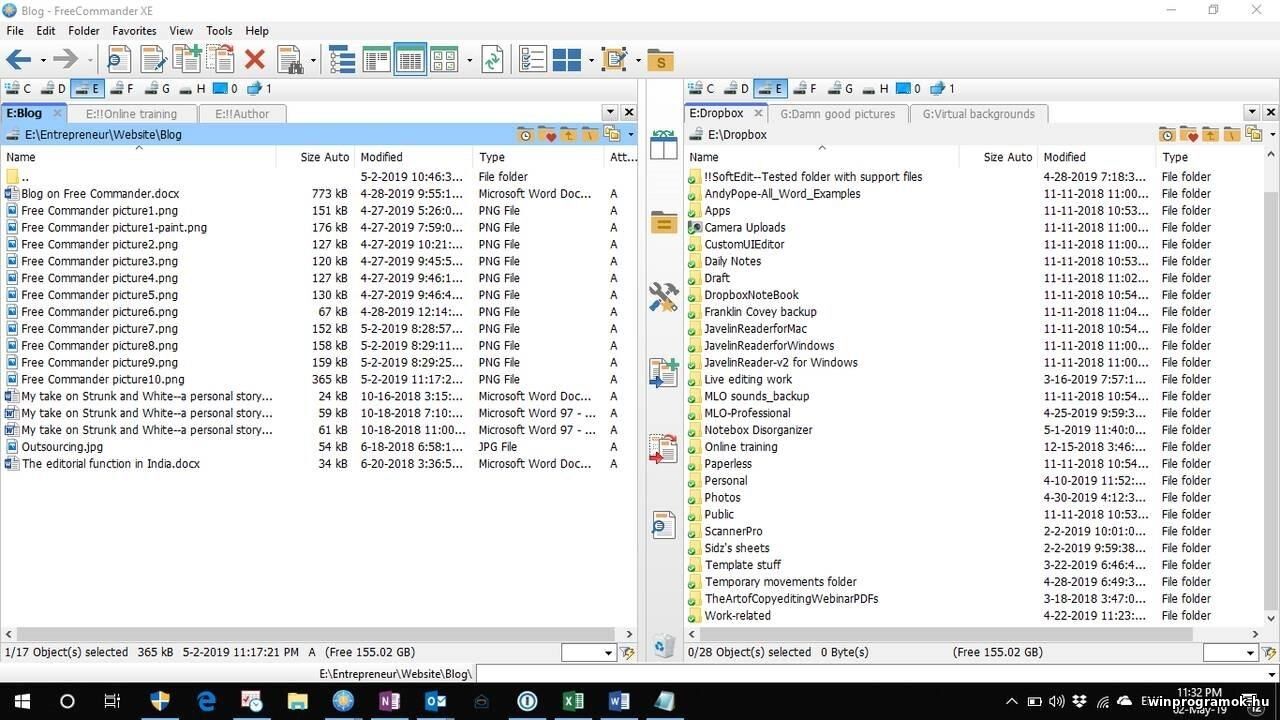This screenshot has height=720, width=1280.
Task: Click the panel layout blue squares icon
Action: 566,60
